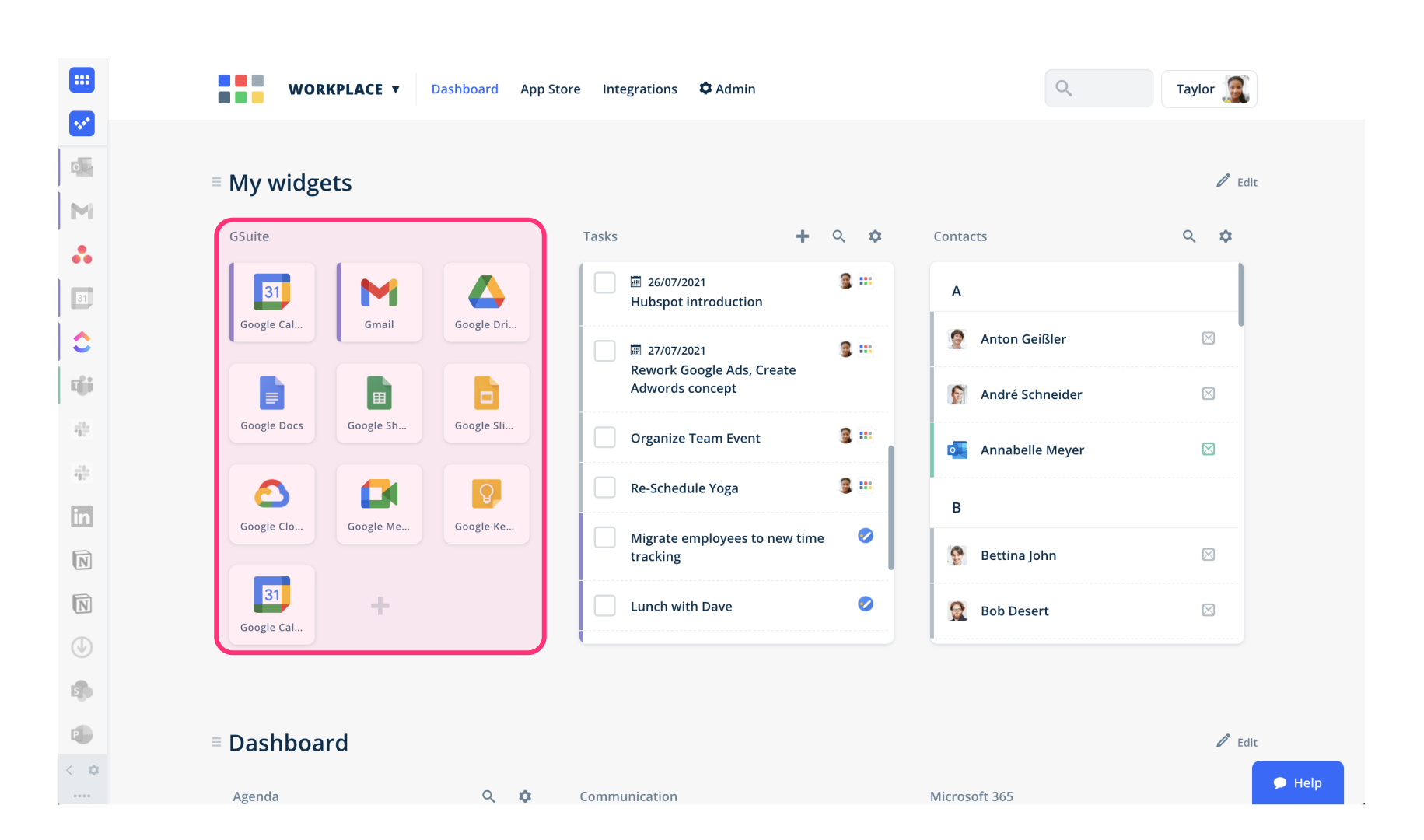Open Google Docs tile
This screenshot has width=1424, height=840.
point(271,403)
